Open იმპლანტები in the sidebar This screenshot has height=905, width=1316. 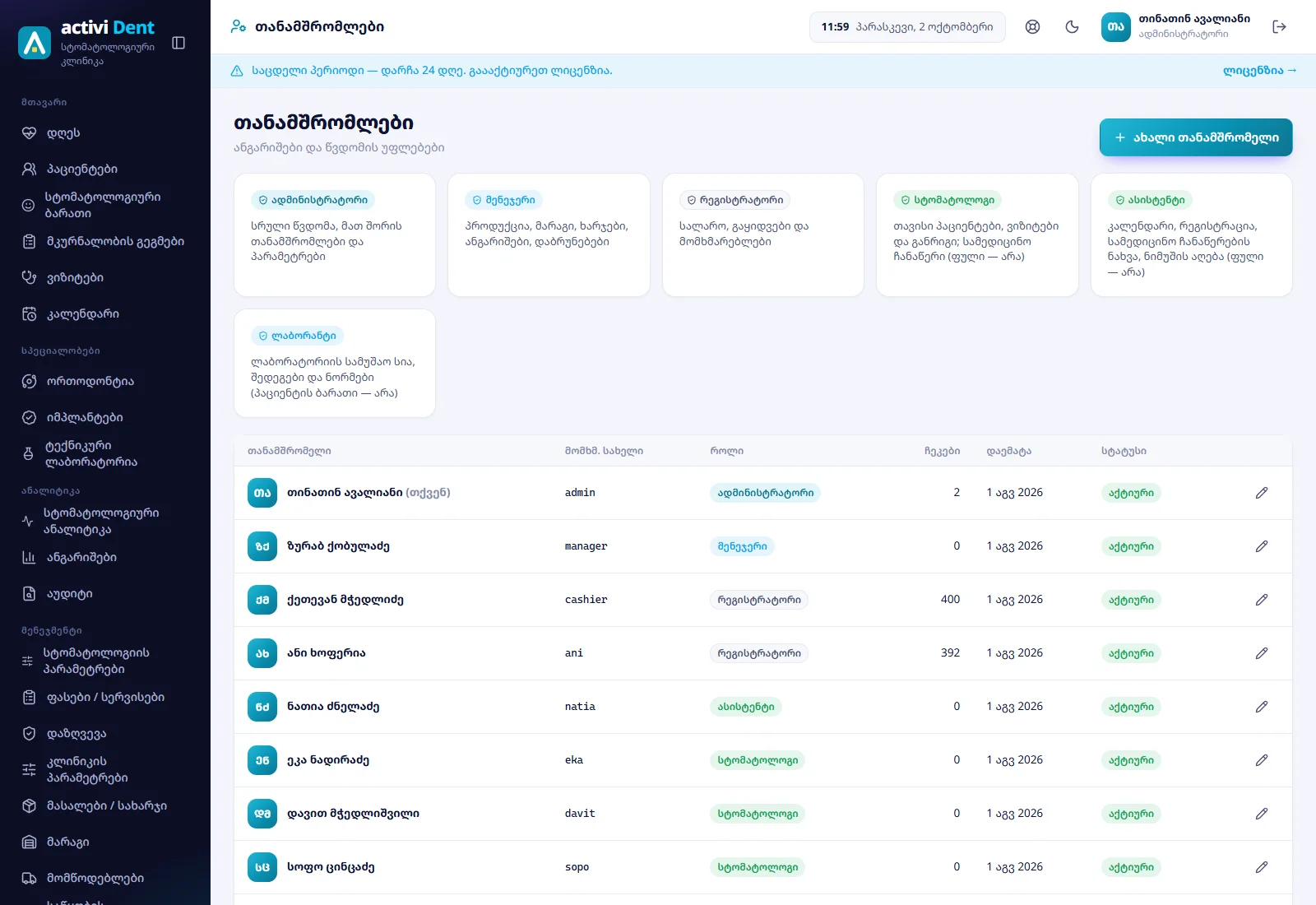(105, 418)
